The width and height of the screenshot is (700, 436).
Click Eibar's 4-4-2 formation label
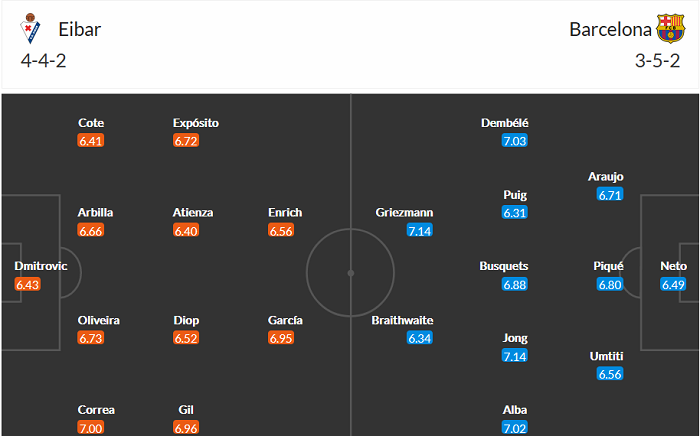coord(43,59)
